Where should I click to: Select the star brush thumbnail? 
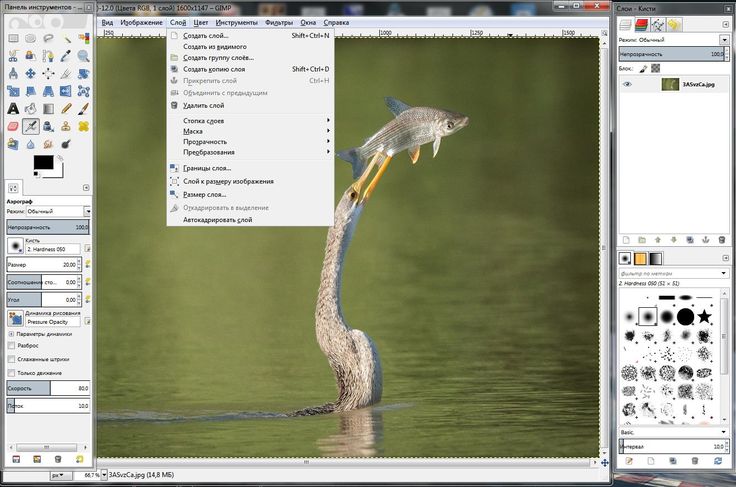(704, 316)
